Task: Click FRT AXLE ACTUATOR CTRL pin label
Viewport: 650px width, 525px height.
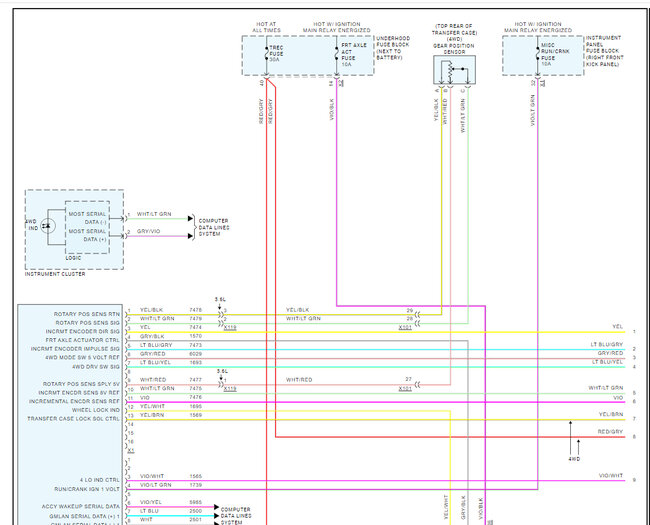Action: click(82, 340)
